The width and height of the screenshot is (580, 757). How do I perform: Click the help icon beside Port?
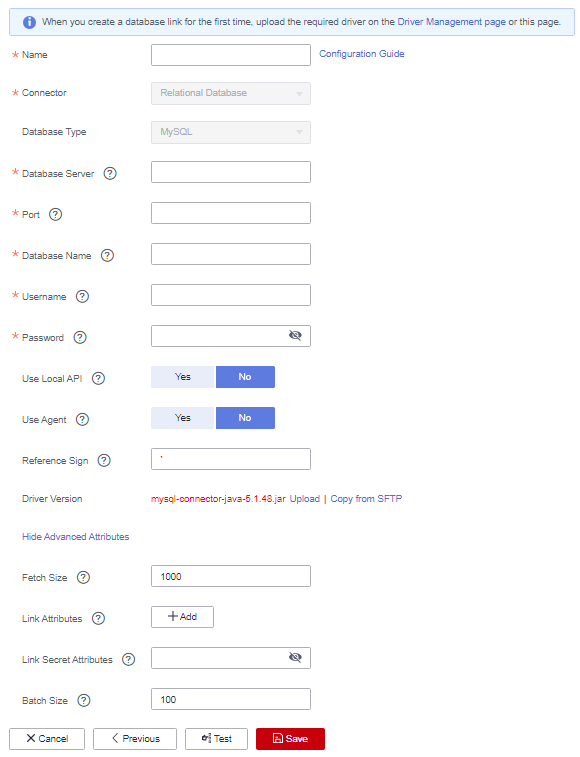coord(56,214)
